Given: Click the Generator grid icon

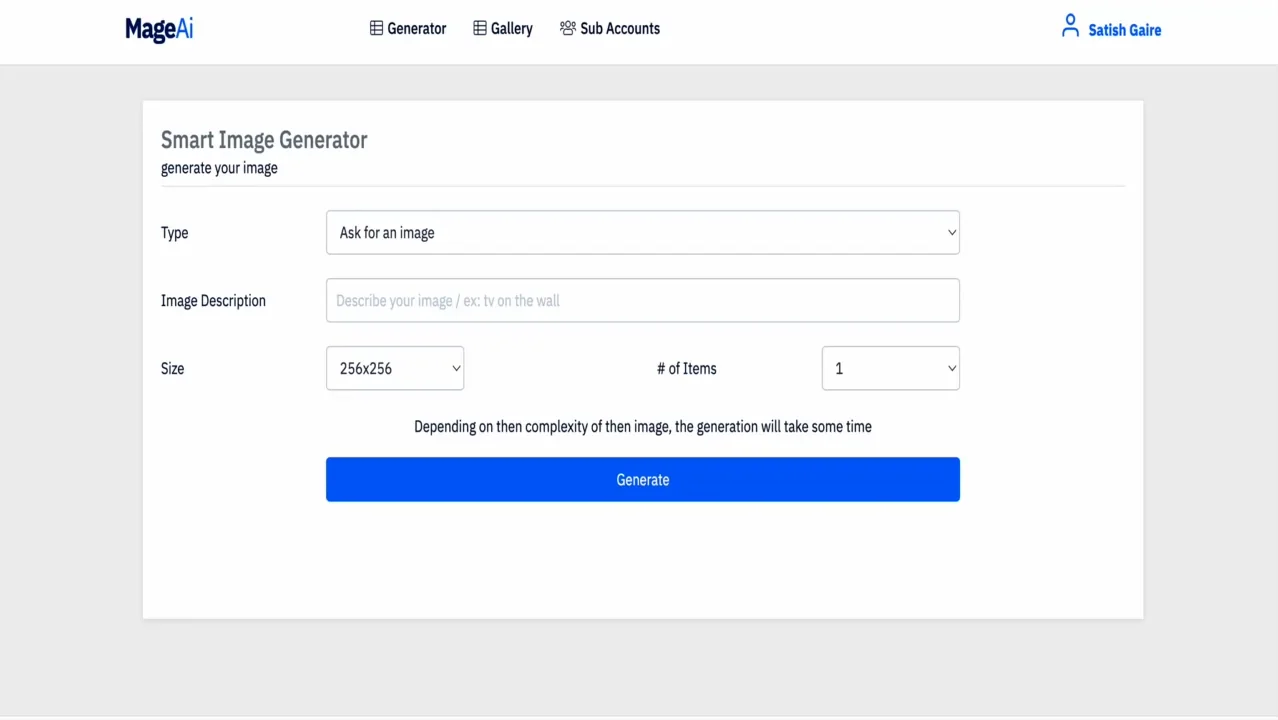Looking at the screenshot, I should tap(376, 28).
